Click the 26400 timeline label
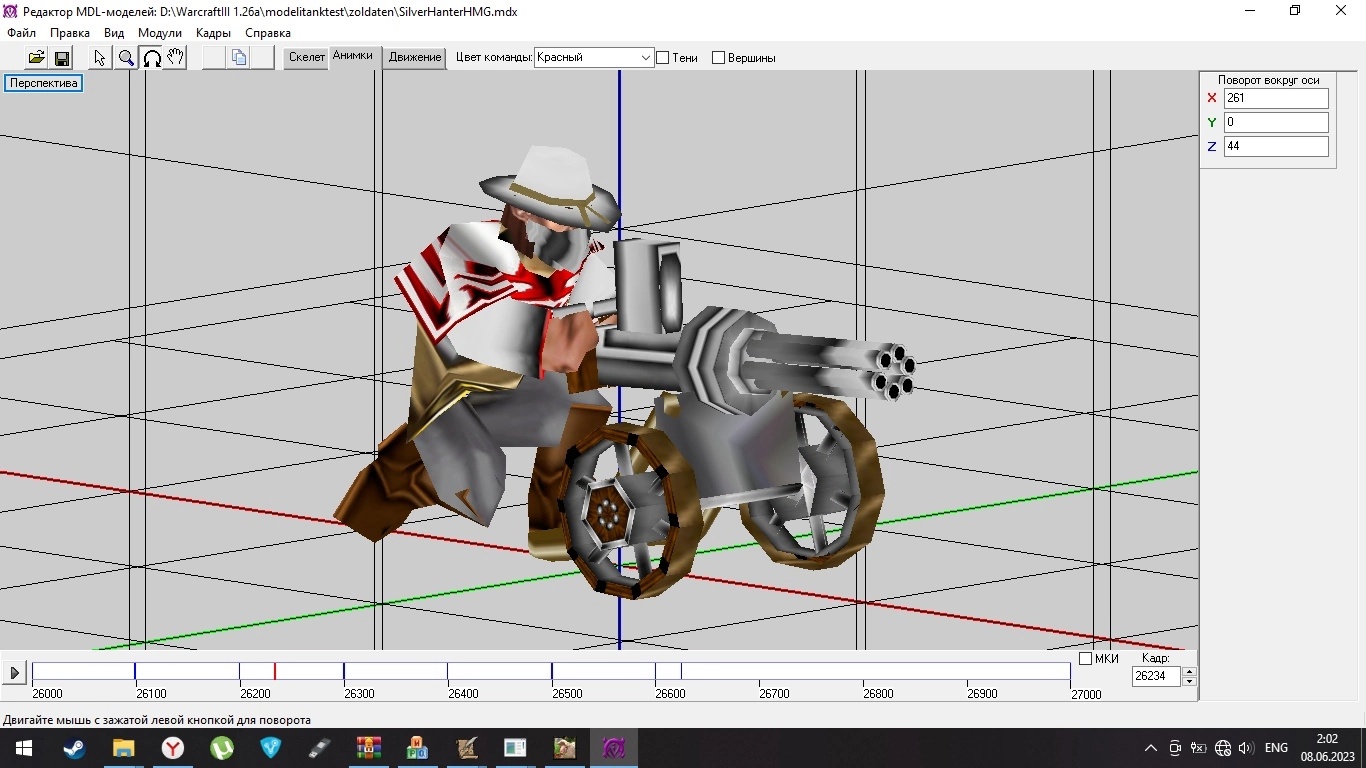1366x768 pixels. pyautogui.click(x=463, y=694)
